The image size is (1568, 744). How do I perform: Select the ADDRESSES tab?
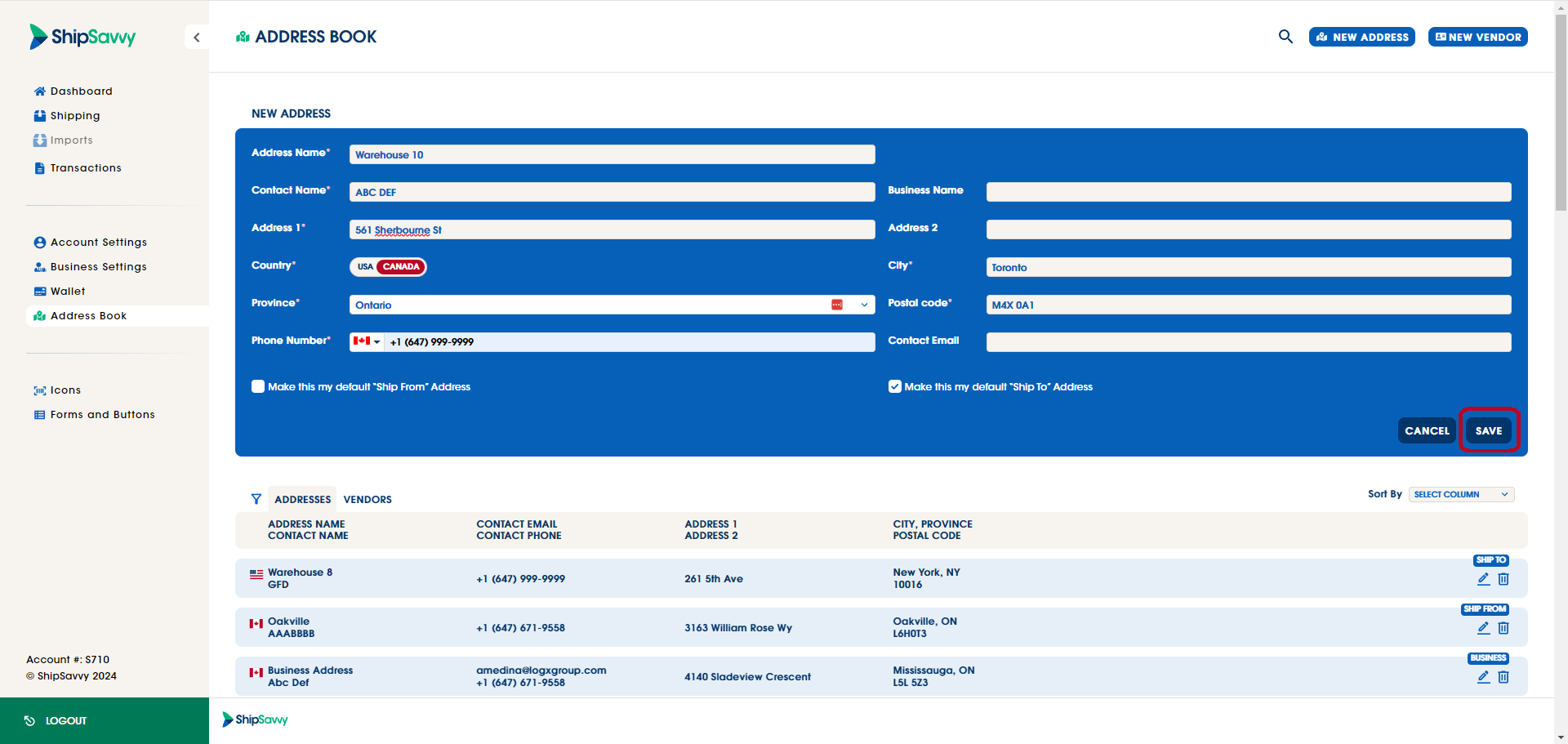(x=302, y=499)
